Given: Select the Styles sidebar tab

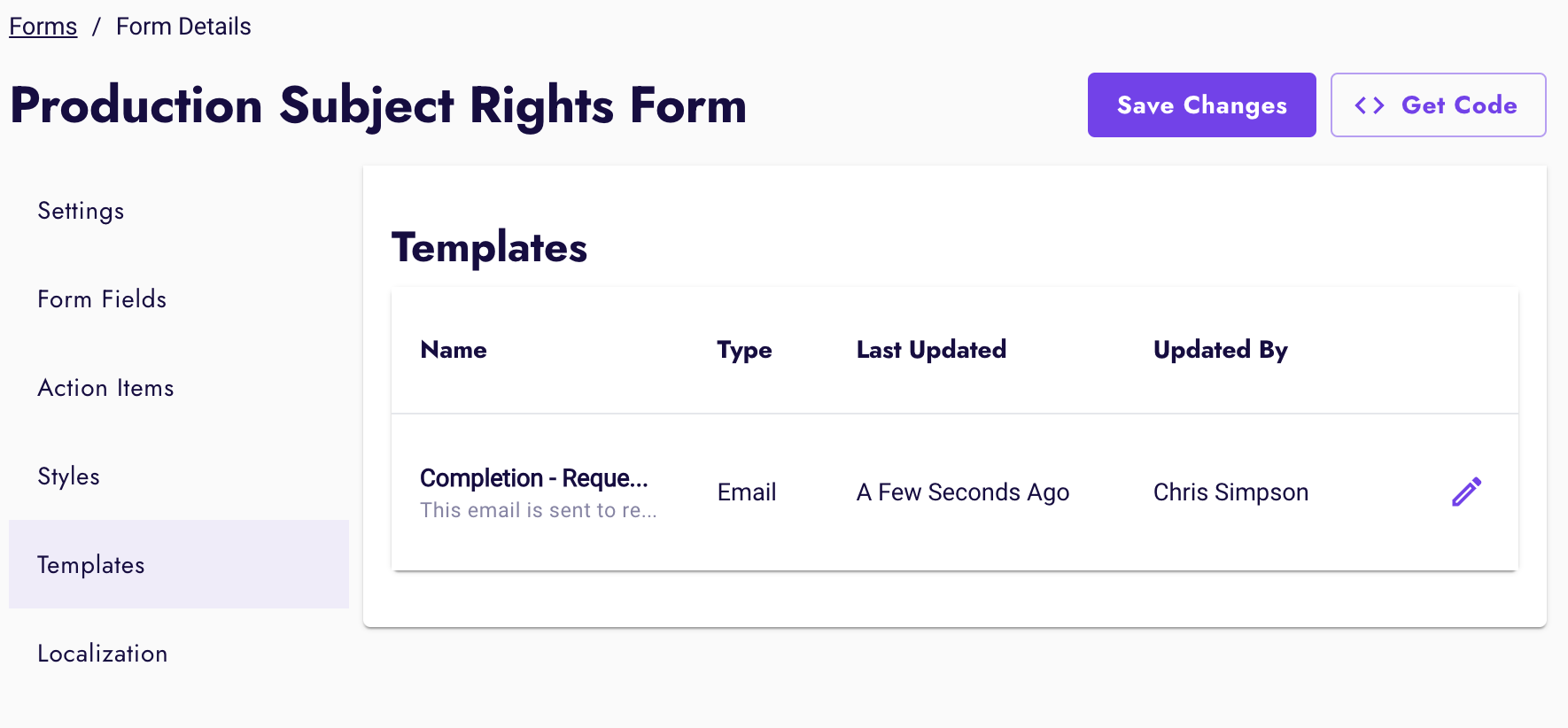Looking at the screenshot, I should (68, 476).
